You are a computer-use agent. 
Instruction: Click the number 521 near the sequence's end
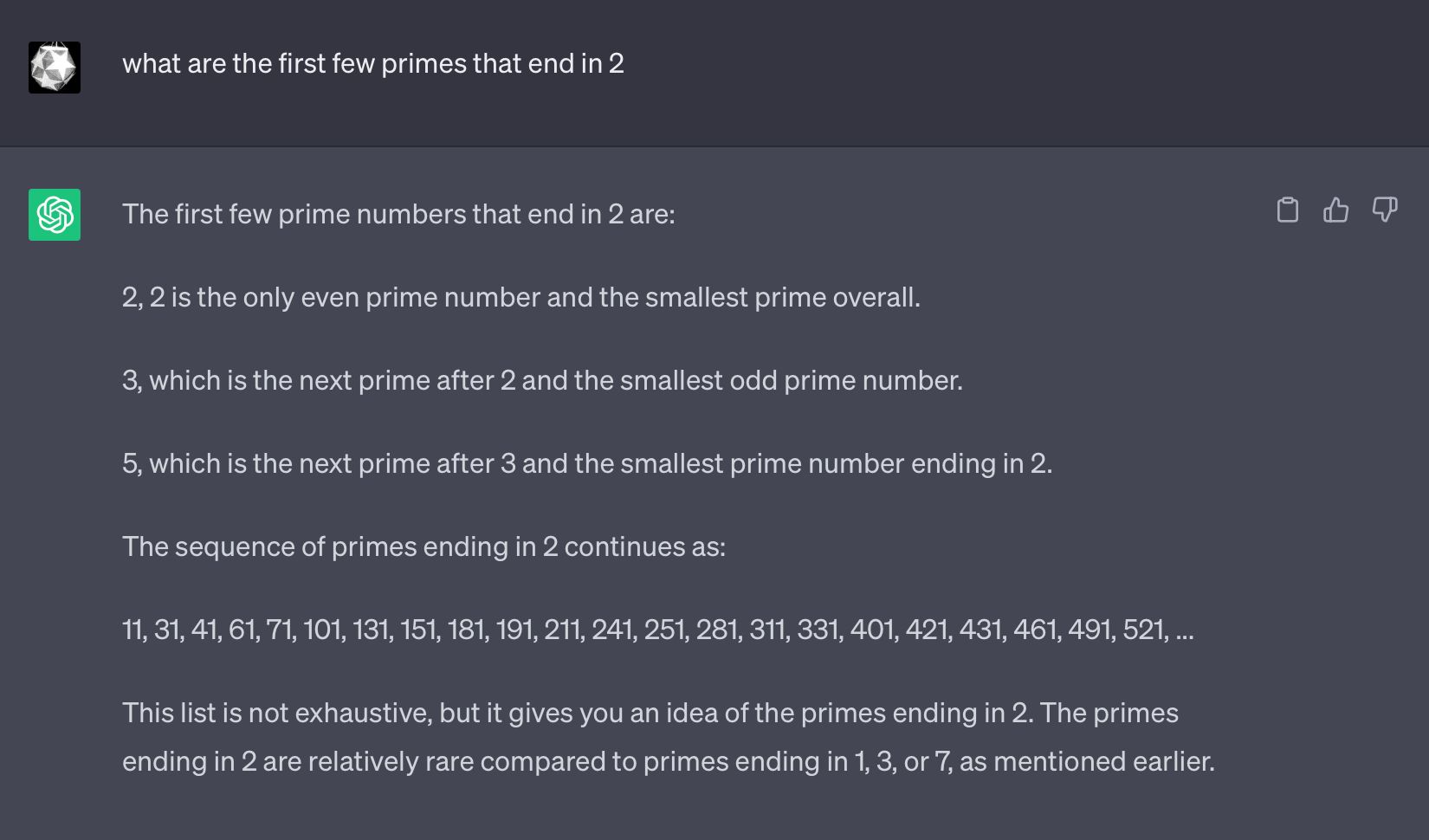[x=1145, y=630]
